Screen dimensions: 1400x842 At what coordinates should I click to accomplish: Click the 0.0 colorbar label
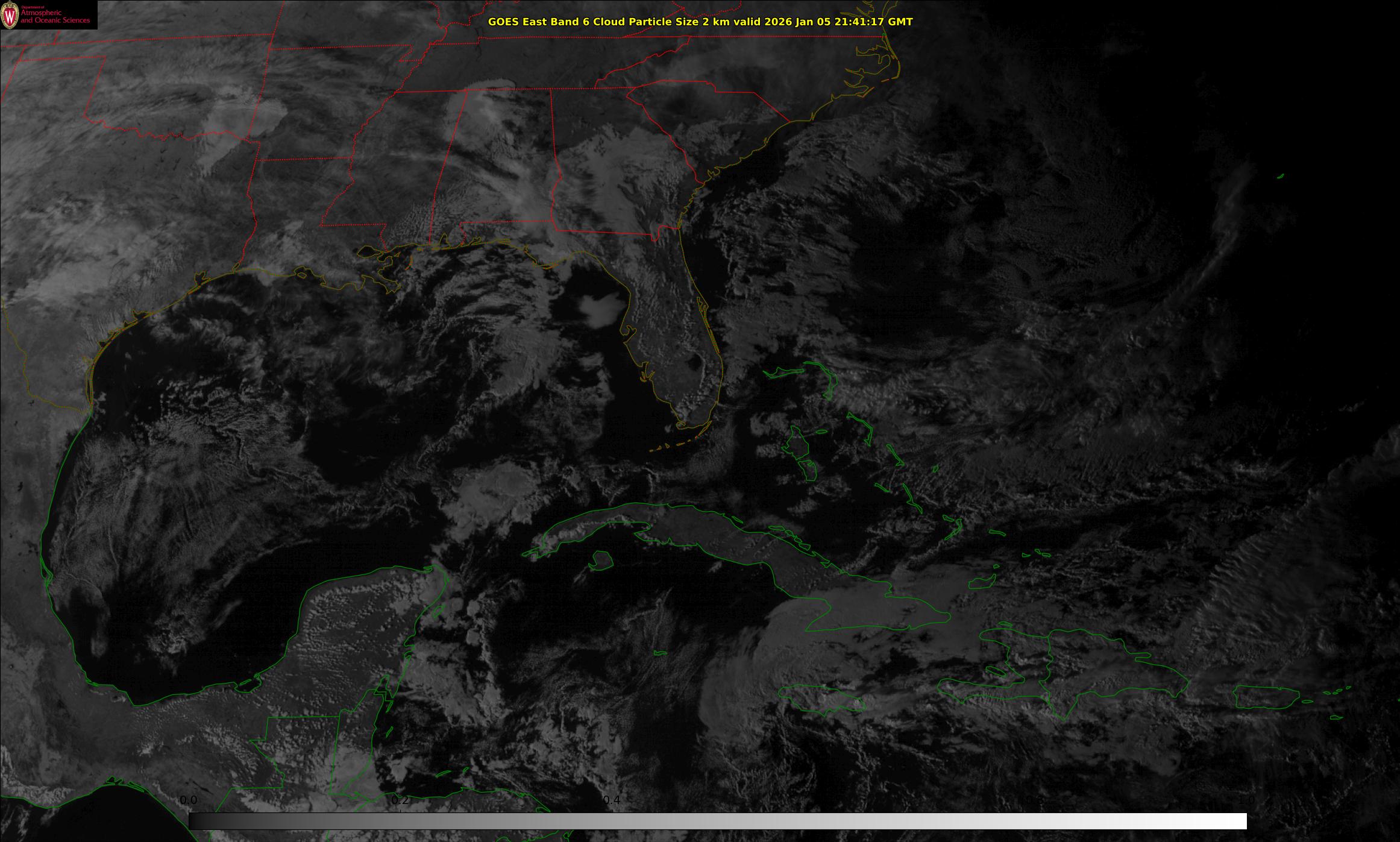pos(188,800)
